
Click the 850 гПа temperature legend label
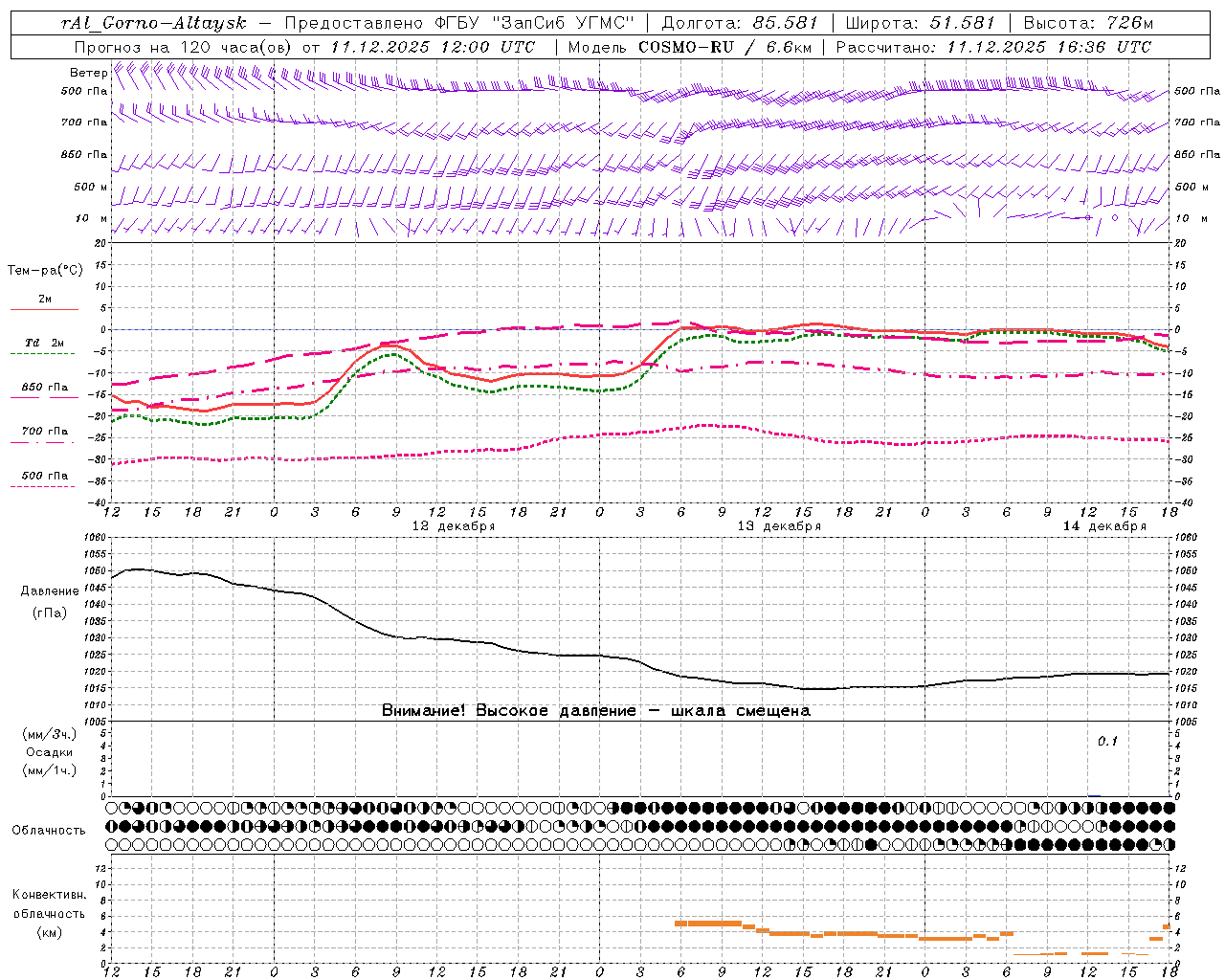[45, 388]
